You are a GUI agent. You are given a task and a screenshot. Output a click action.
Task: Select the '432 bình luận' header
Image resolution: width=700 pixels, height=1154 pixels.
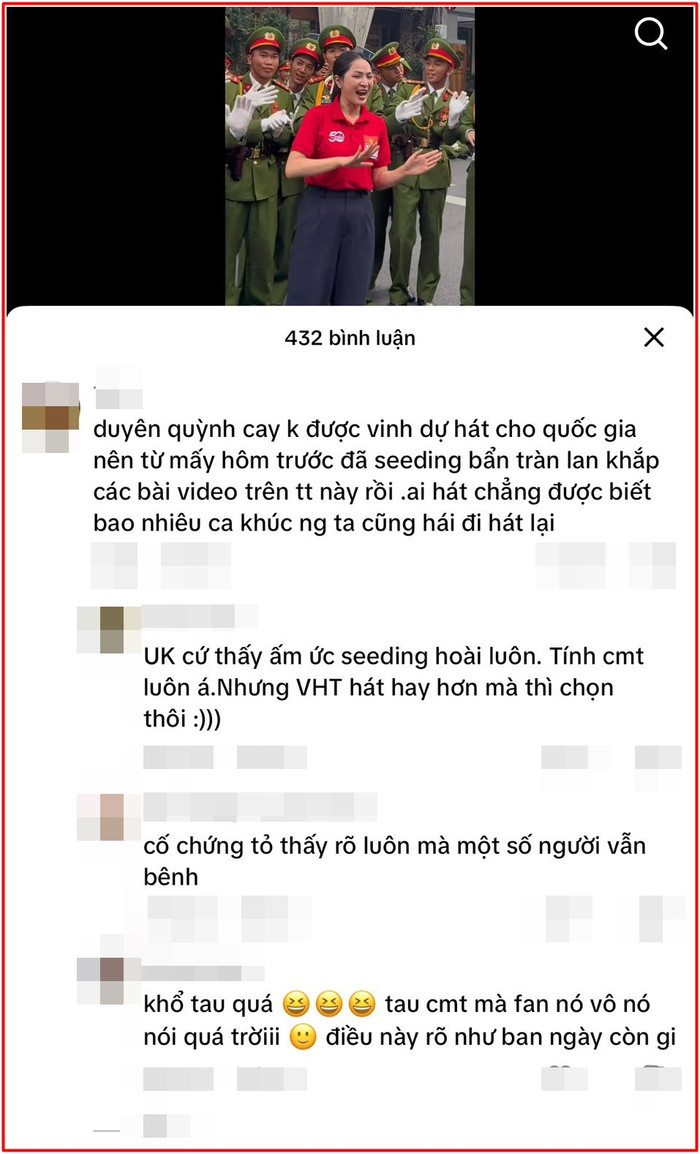350,339
